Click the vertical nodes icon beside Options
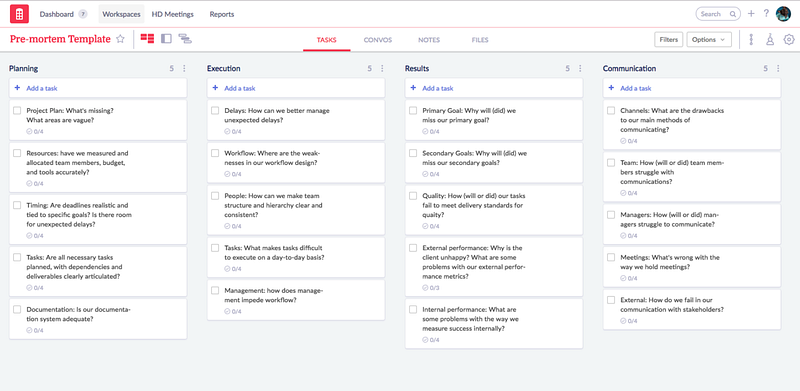This screenshot has width=800, height=391. [751, 39]
